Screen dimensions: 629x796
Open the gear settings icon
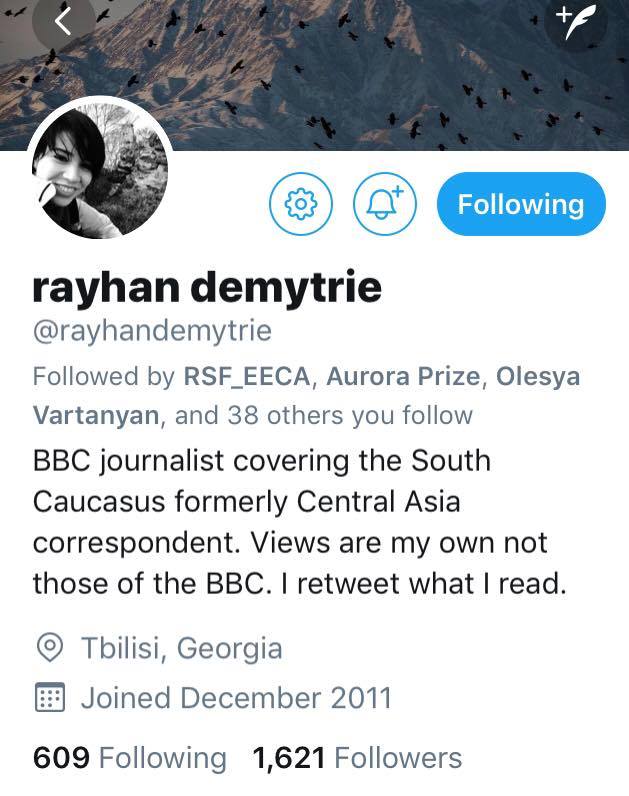pyautogui.click(x=301, y=204)
